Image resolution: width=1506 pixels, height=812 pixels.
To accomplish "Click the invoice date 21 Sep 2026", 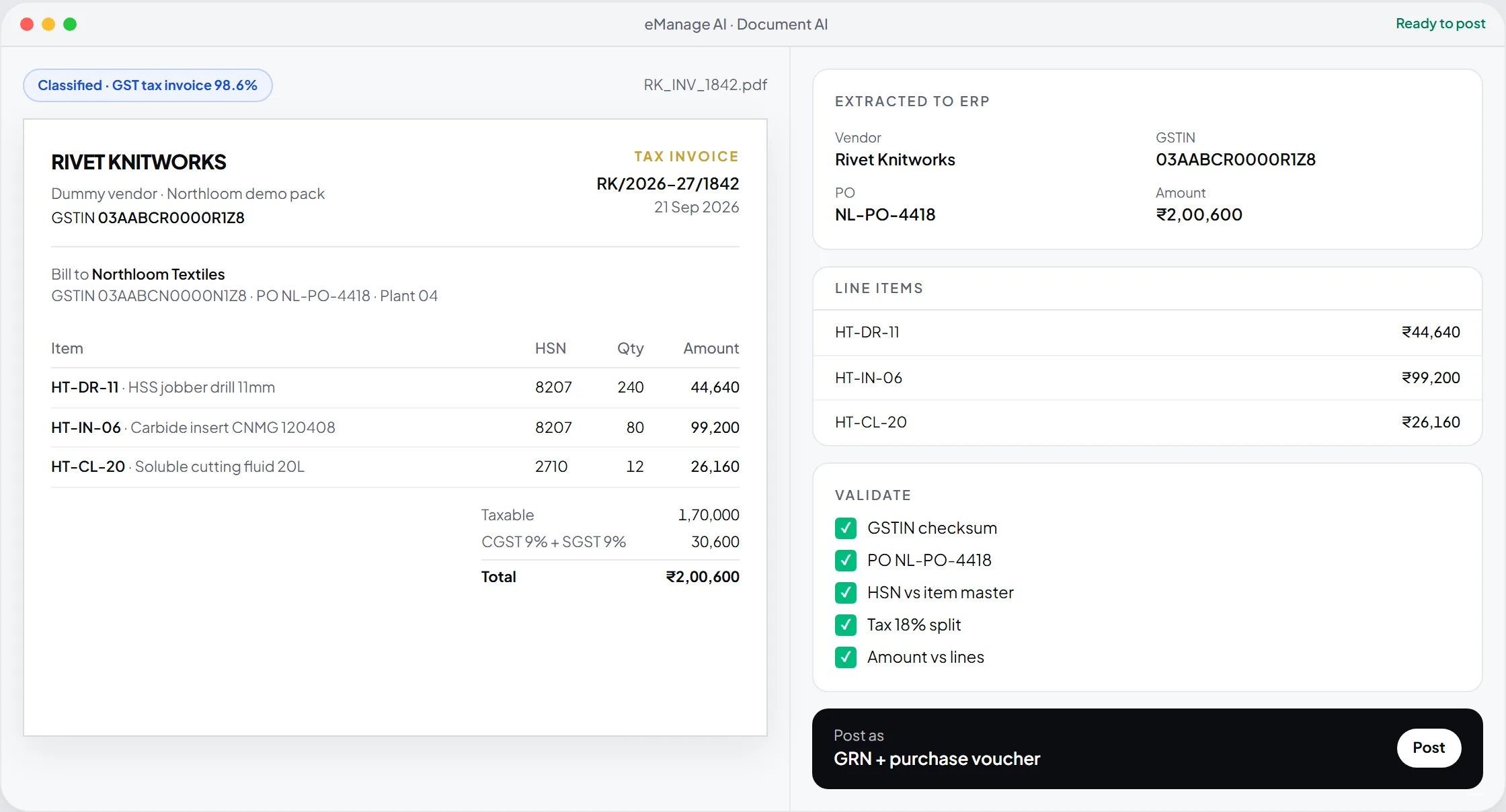I will (697, 207).
